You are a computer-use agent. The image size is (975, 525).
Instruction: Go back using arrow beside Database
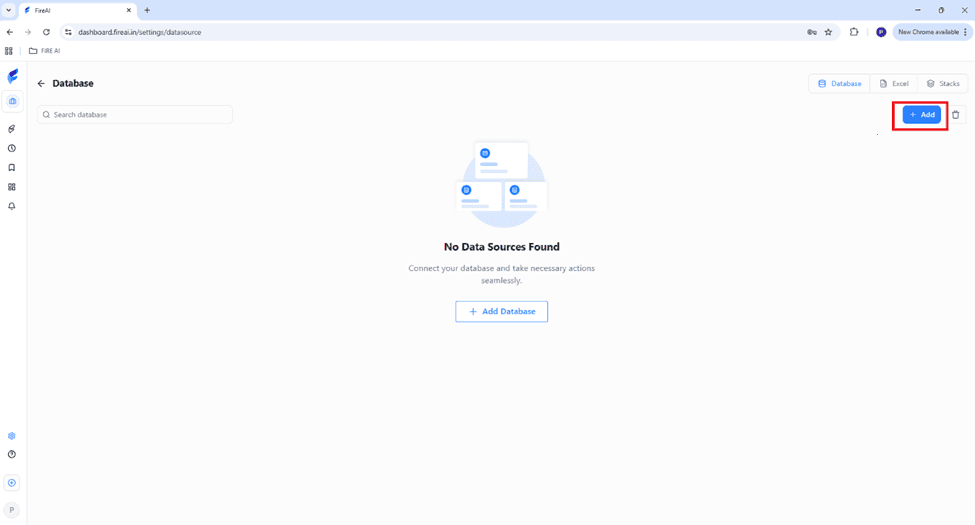41,84
